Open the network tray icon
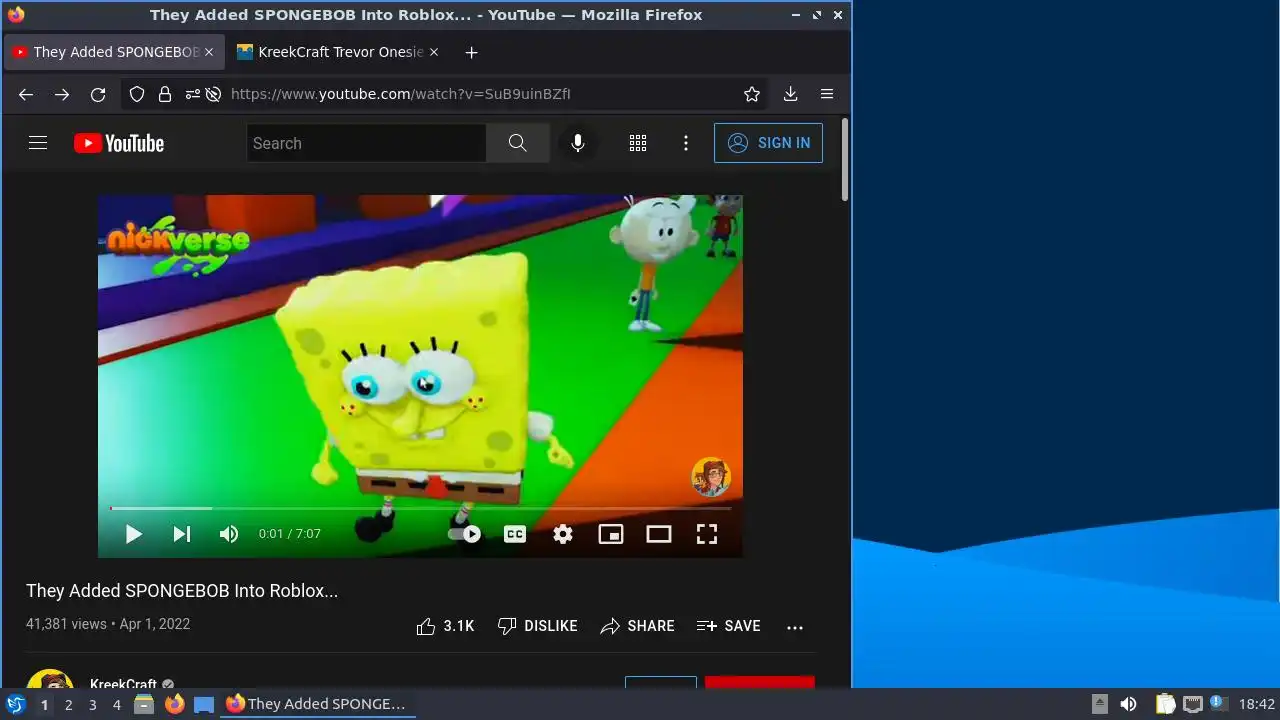1280x720 pixels. click(1192, 704)
